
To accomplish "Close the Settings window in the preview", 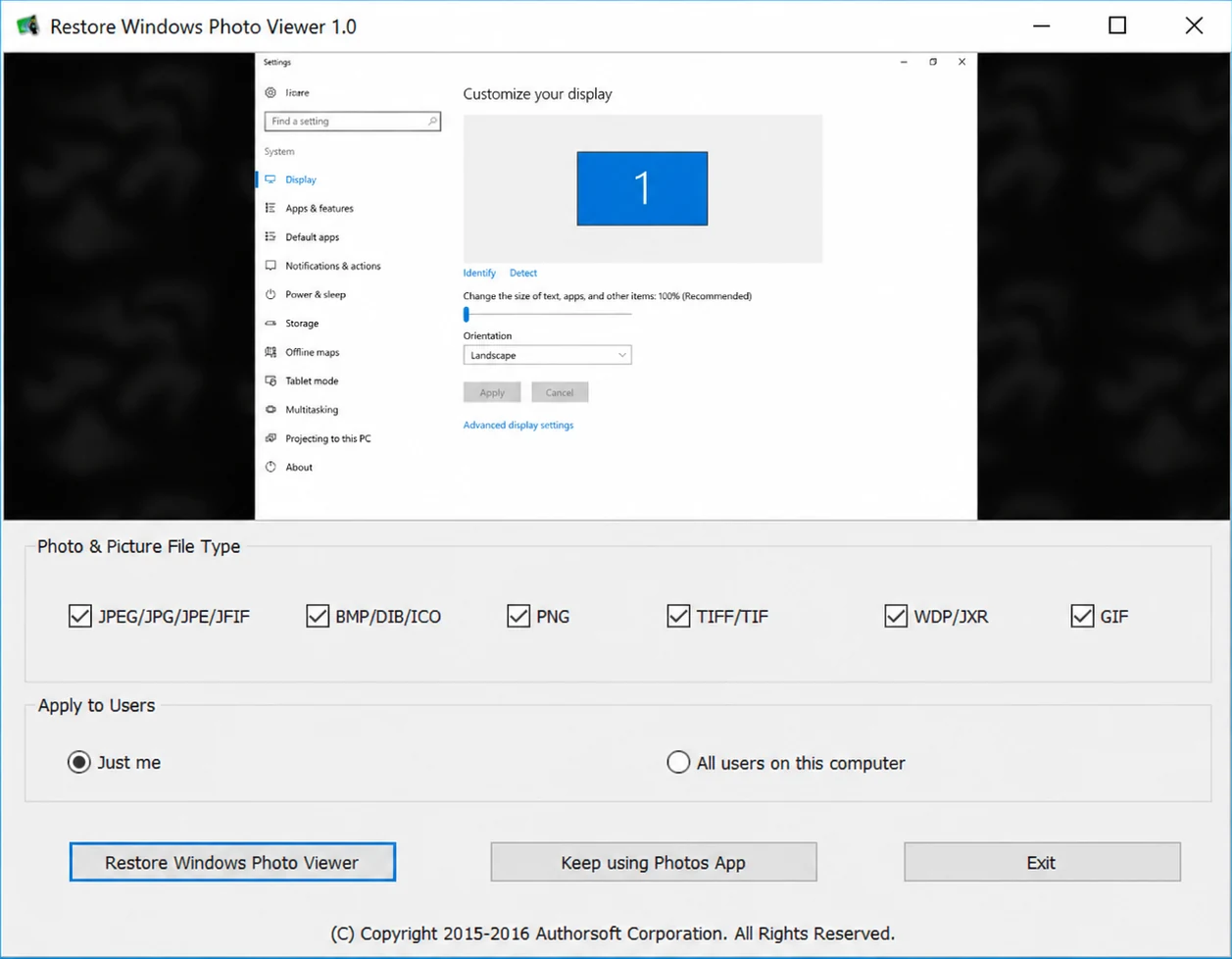I will tap(961, 62).
